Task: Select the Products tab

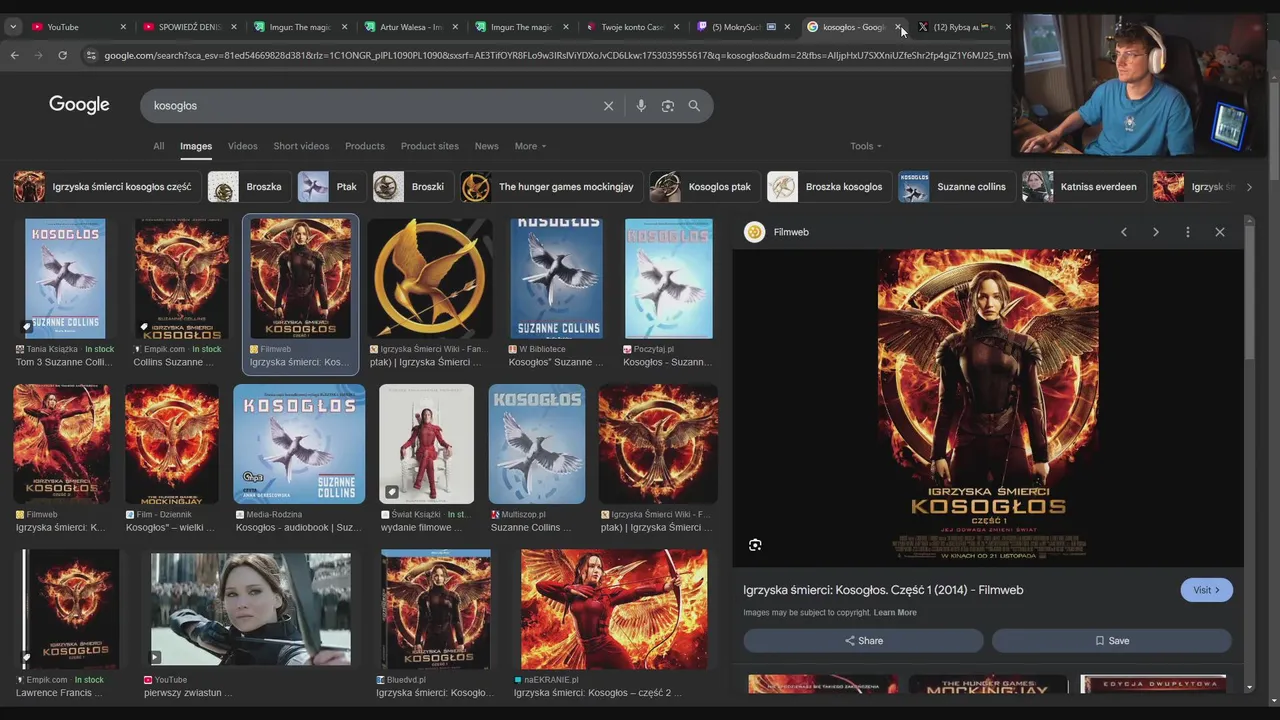Action: (365, 146)
